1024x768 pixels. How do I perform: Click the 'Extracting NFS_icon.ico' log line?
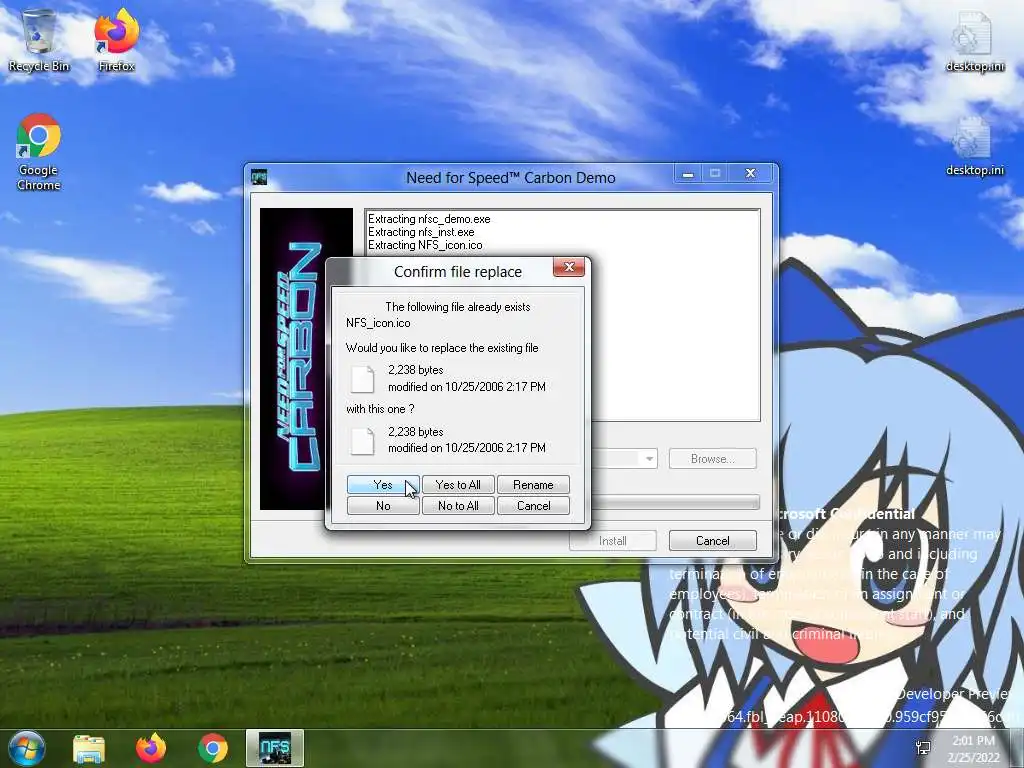click(425, 245)
